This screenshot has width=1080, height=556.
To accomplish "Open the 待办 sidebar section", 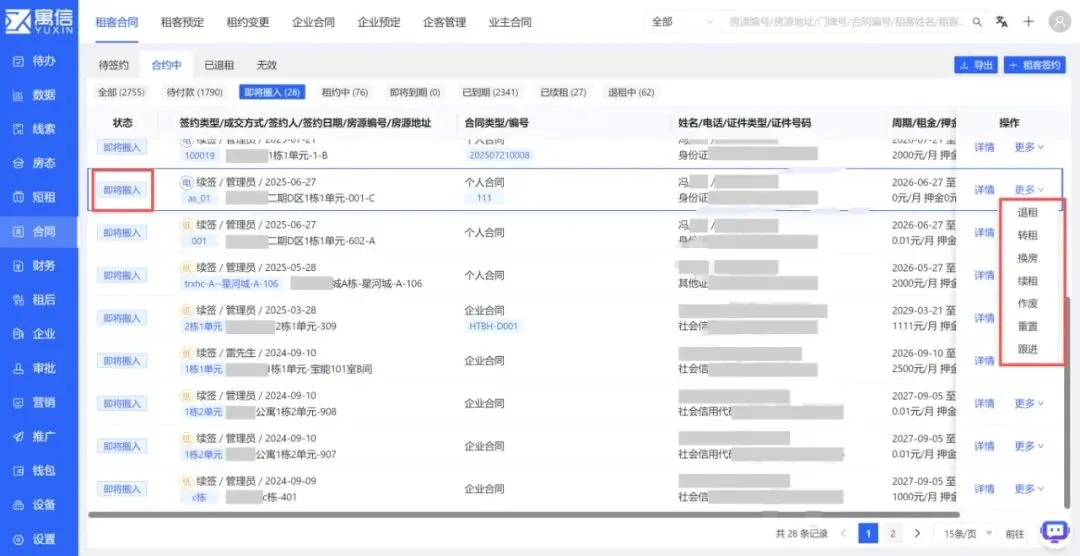I will (x=34, y=61).
